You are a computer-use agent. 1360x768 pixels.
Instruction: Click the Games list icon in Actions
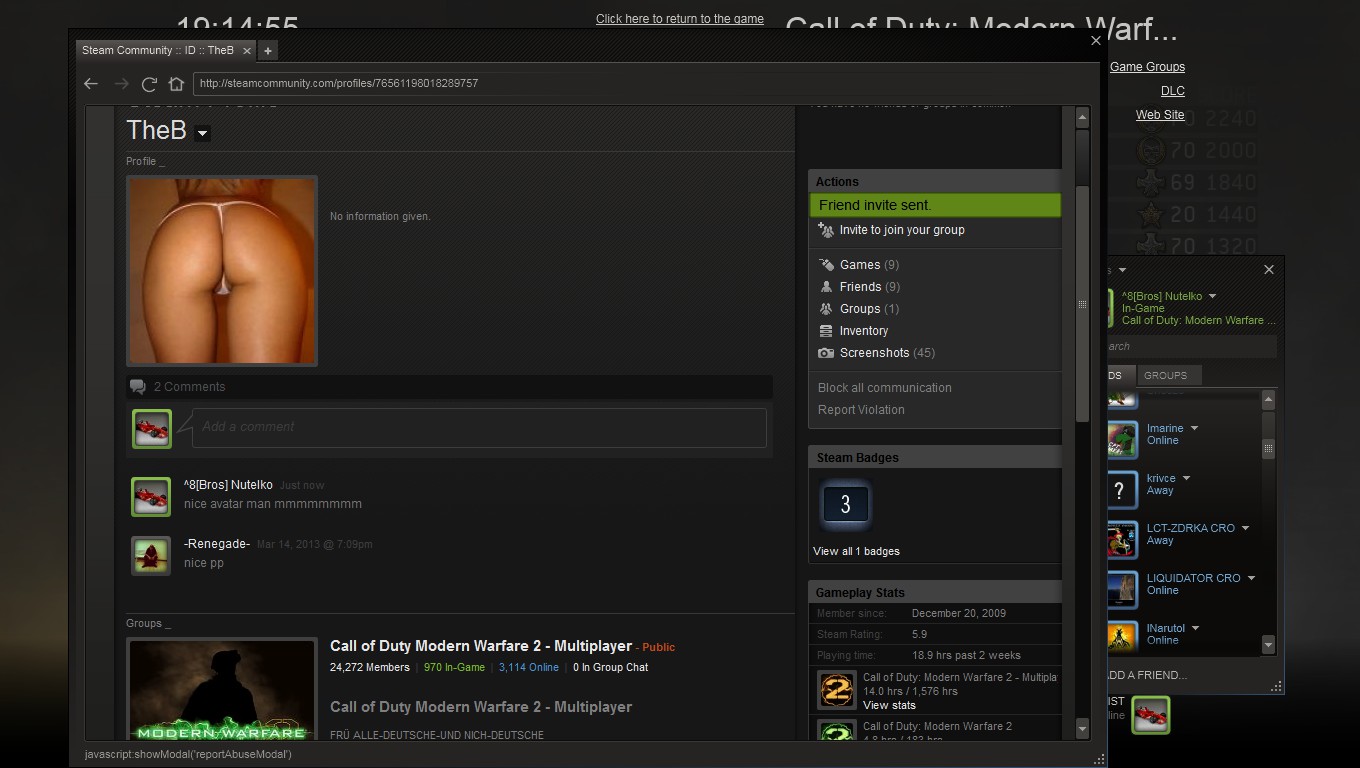826,265
